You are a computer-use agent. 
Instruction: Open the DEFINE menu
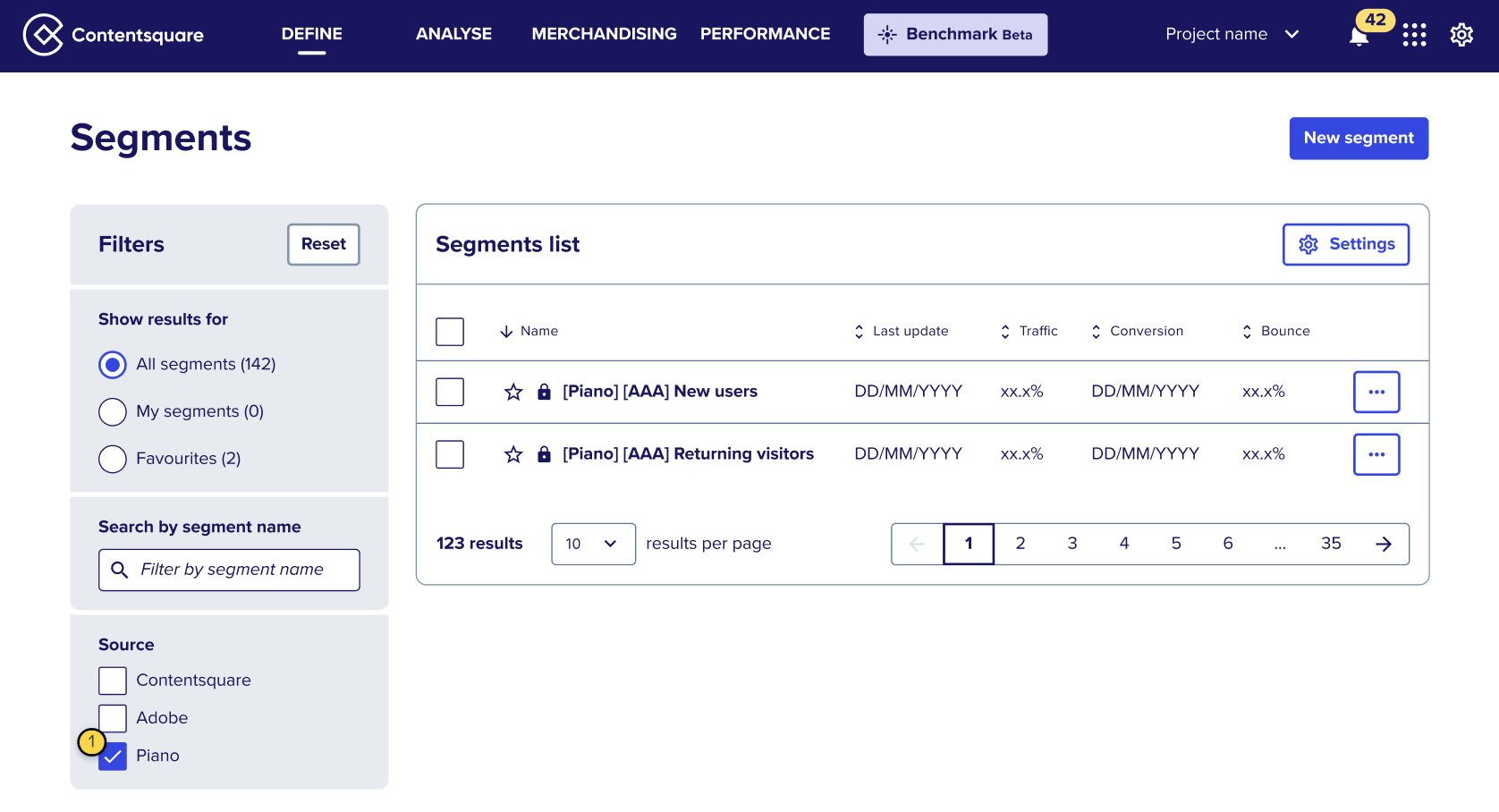pyautogui.click(x=311, y=34)
